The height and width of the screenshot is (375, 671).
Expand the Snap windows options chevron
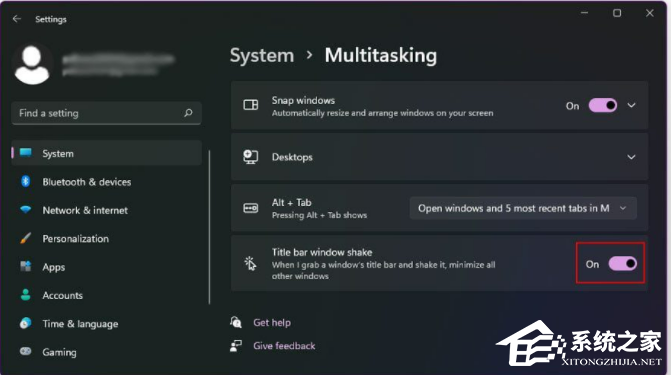tap(631, 105)
